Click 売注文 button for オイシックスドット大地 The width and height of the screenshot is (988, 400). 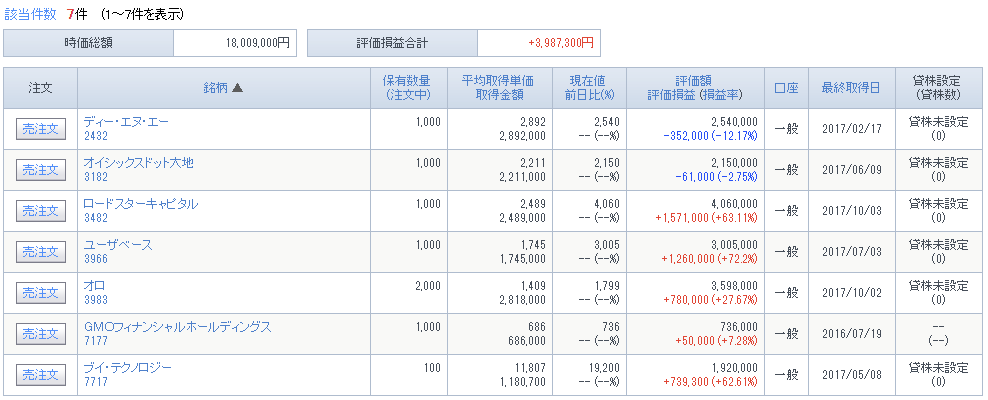pyautogui.click(x=40, y=170)
